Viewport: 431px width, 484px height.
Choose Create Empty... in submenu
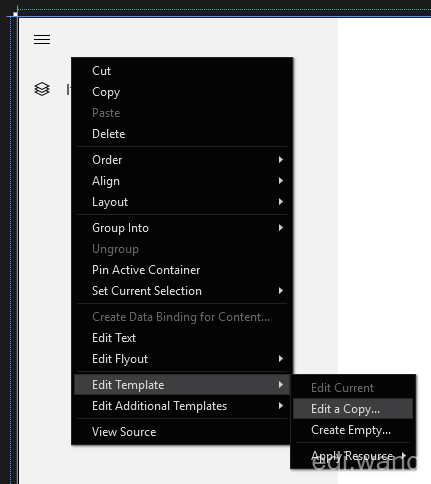pos(353,430)
